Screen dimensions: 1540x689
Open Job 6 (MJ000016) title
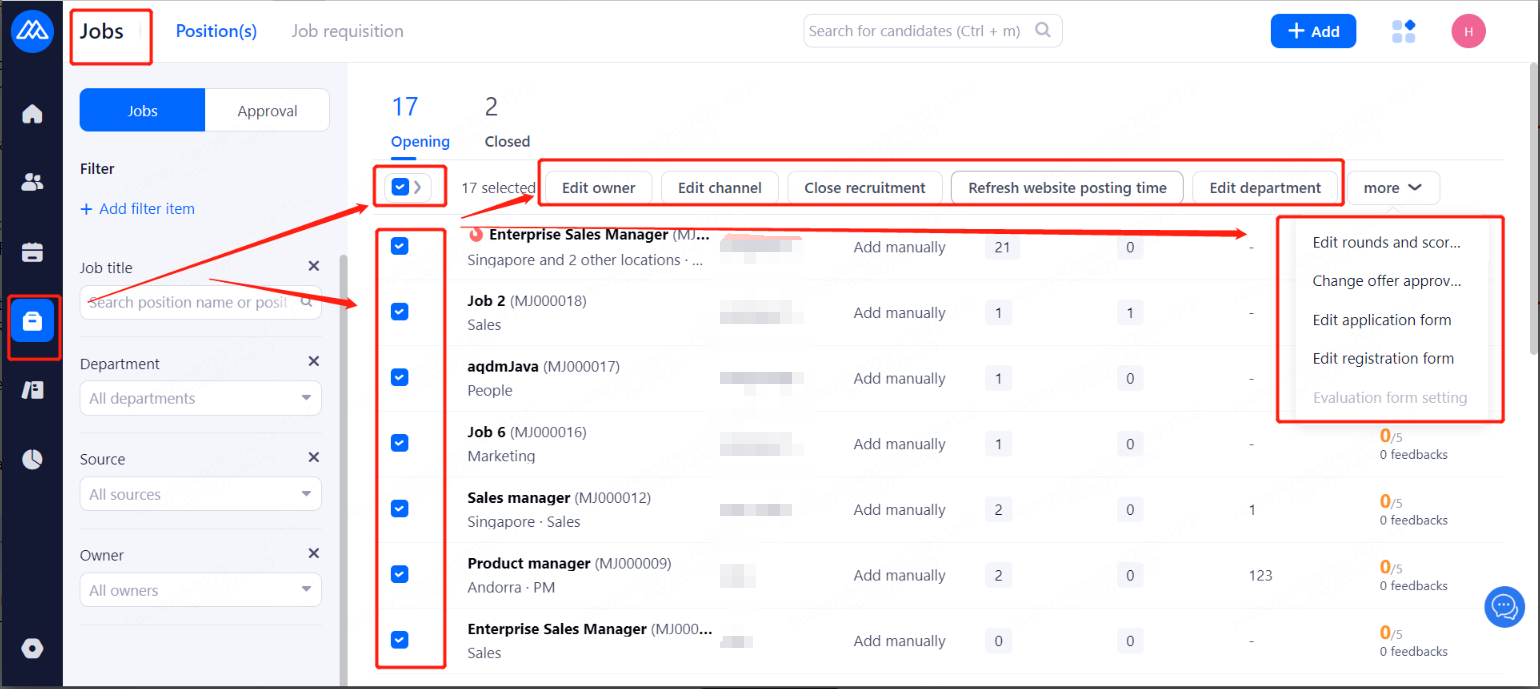527,432
